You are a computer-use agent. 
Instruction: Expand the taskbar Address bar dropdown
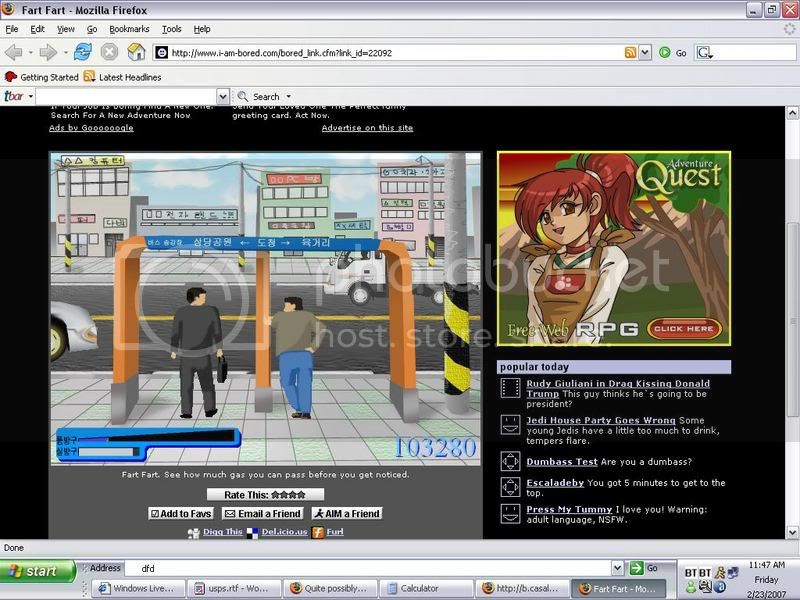(x=617, y=568)
